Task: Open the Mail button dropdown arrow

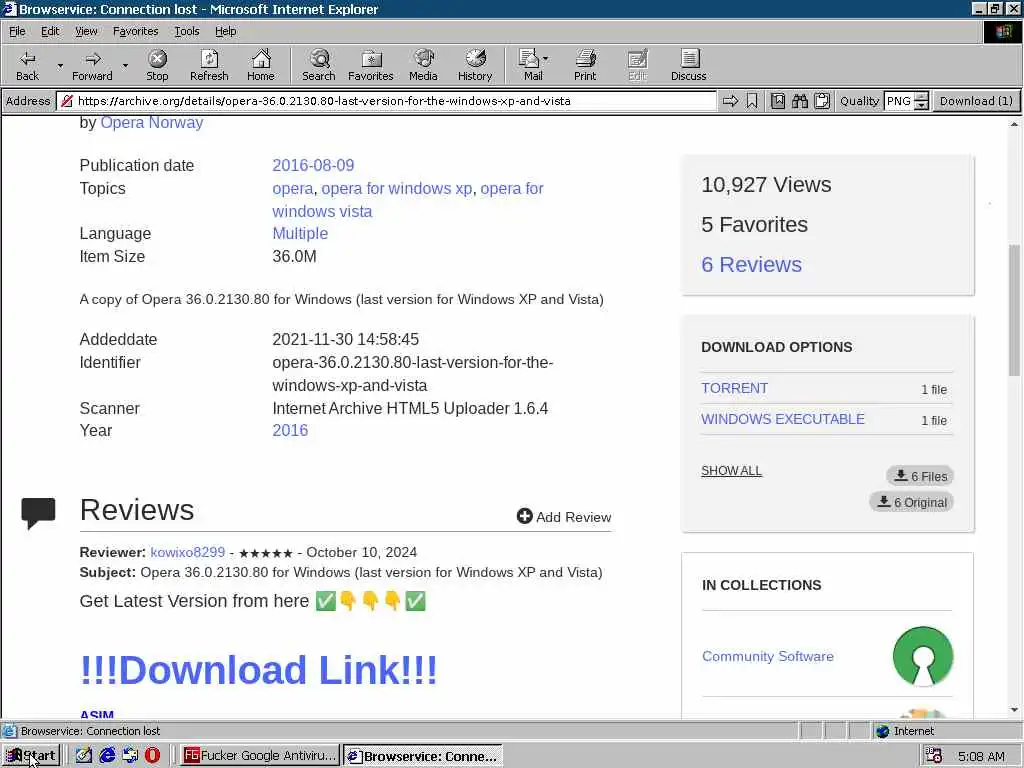Action: 545,59
